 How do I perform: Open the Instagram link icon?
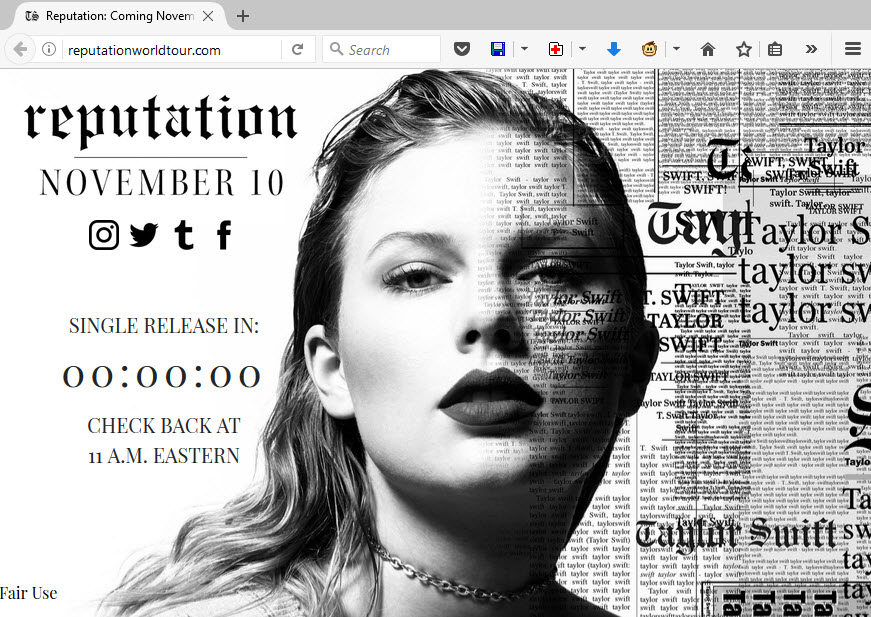(104, 235)
